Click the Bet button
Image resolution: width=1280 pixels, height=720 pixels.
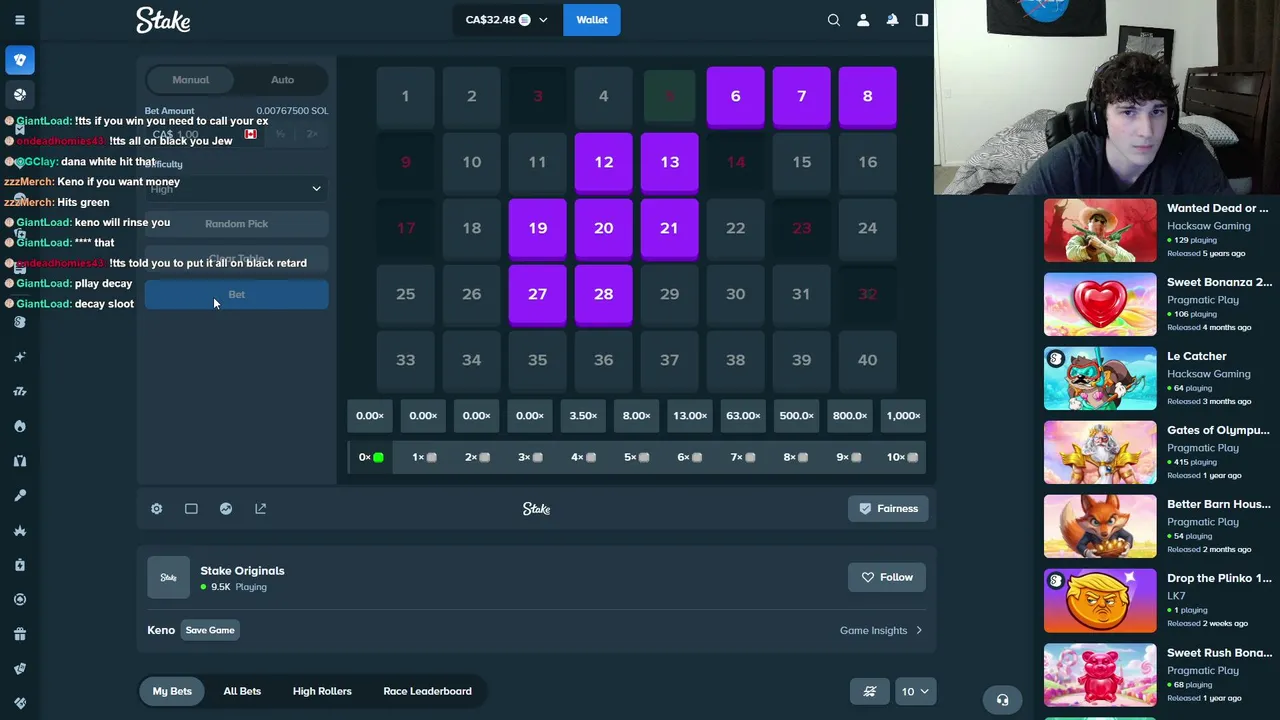click(236, 295)
